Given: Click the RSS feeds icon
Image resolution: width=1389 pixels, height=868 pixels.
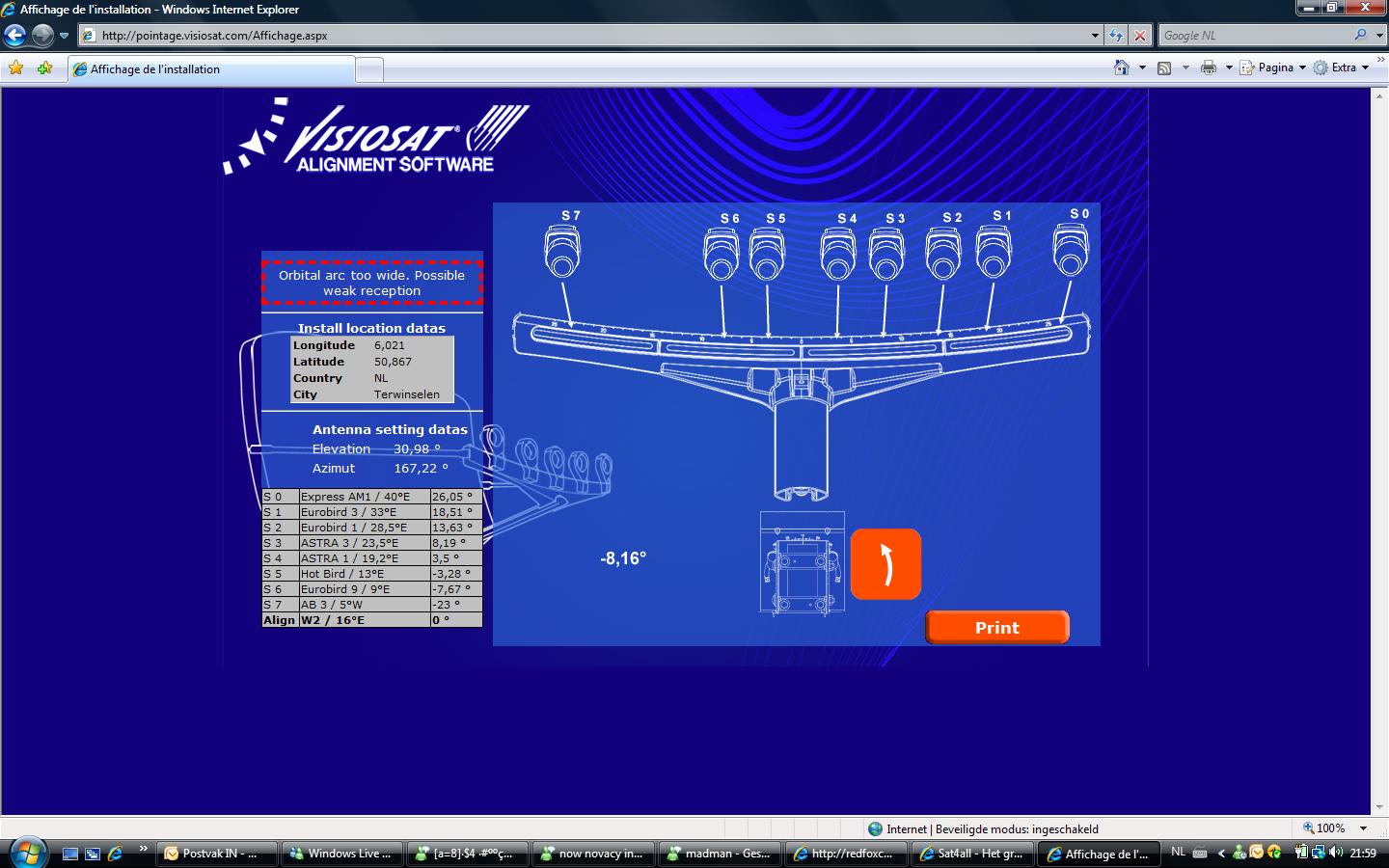Looking at the screenshot, I should click(x=1165, y=68).
